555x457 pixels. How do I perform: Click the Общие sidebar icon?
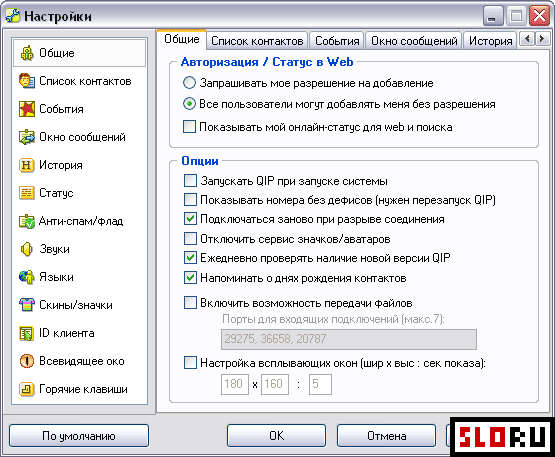[x=27, y=53]
